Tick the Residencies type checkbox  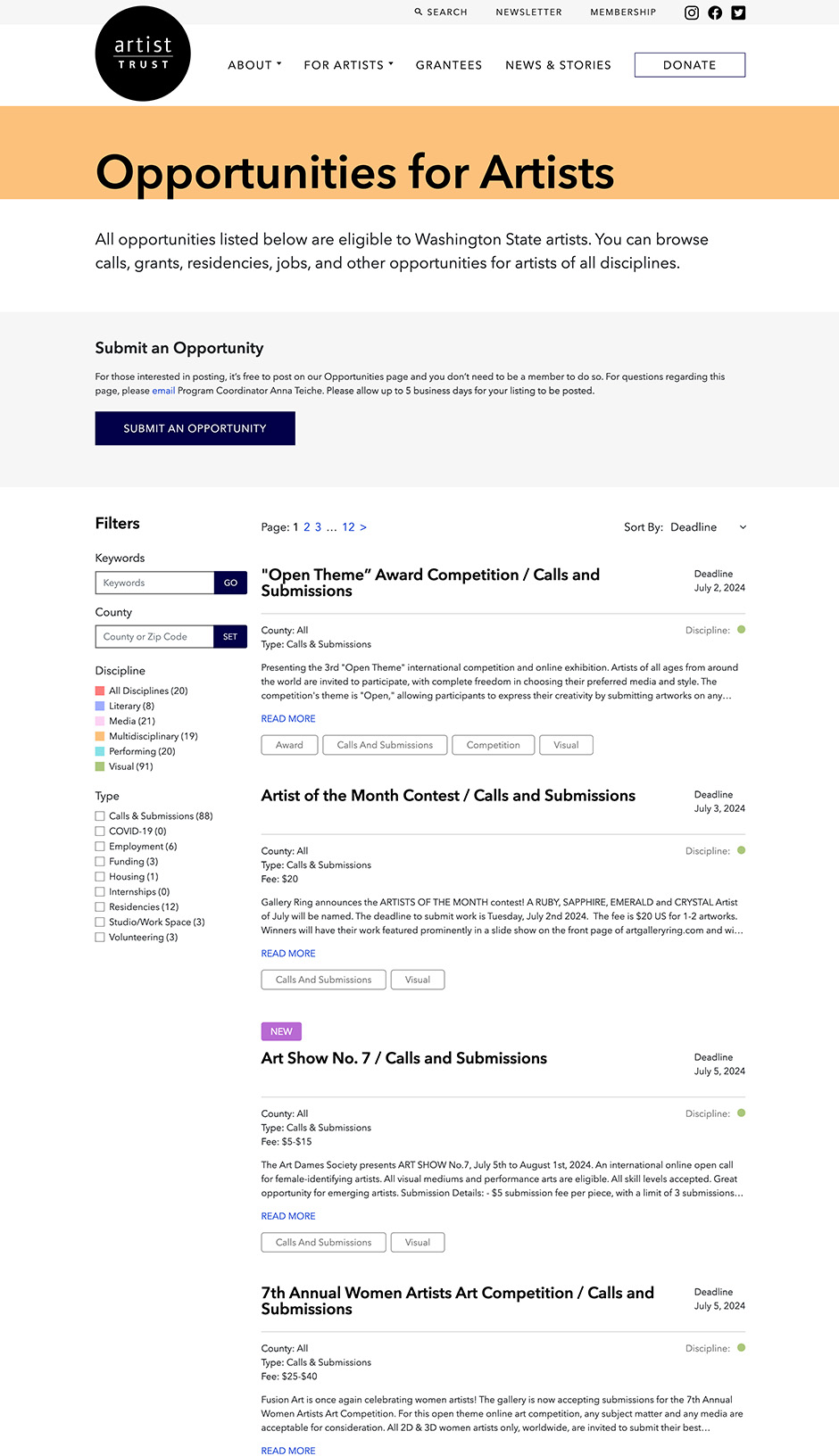coord(100,907)
